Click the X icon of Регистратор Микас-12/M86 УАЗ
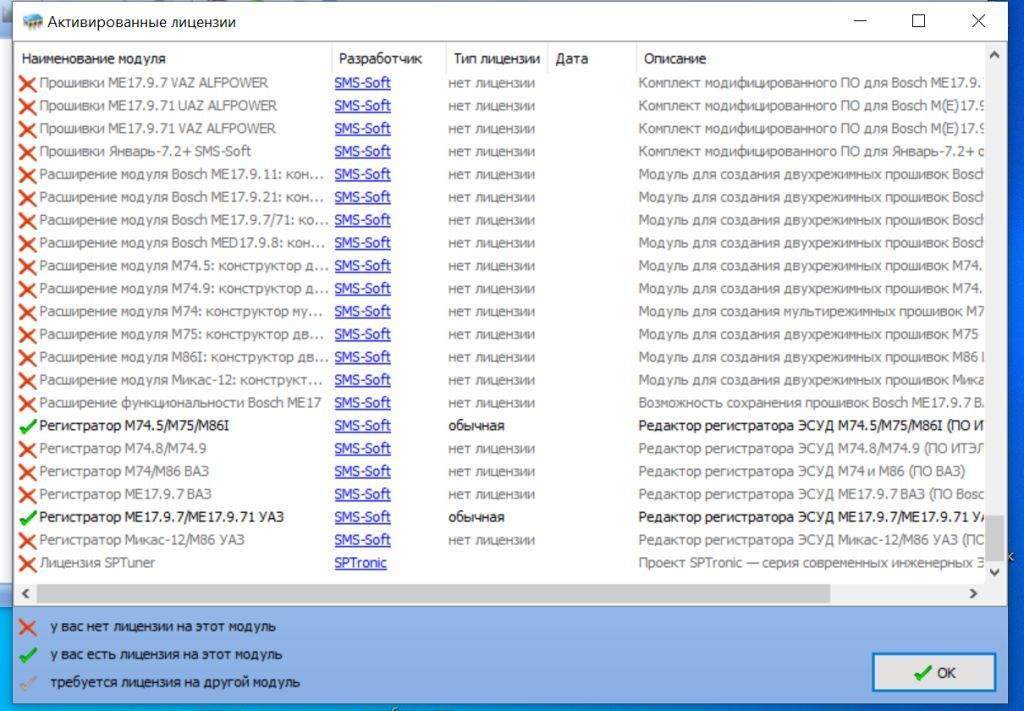Viewport: 1024px width, 711px height. (x=27, y=541)
